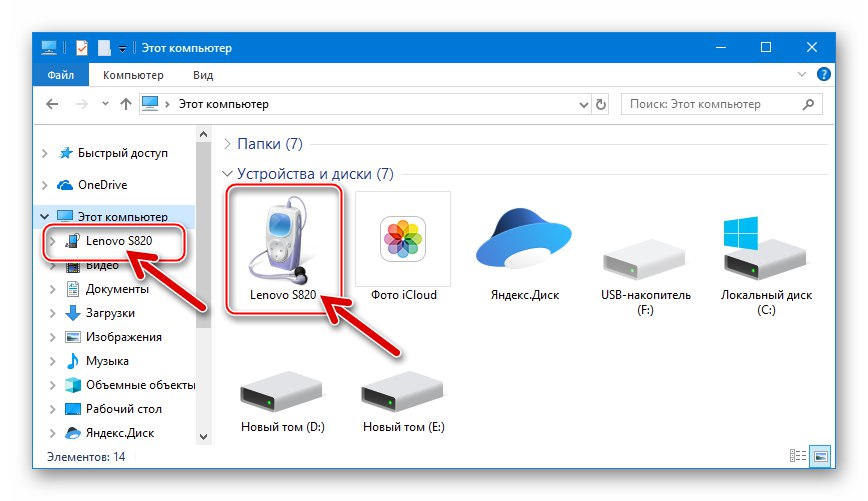This screenshot has height=501, width=868.
Task: Go up one level with Up arrow
Action: click(126, 104)
